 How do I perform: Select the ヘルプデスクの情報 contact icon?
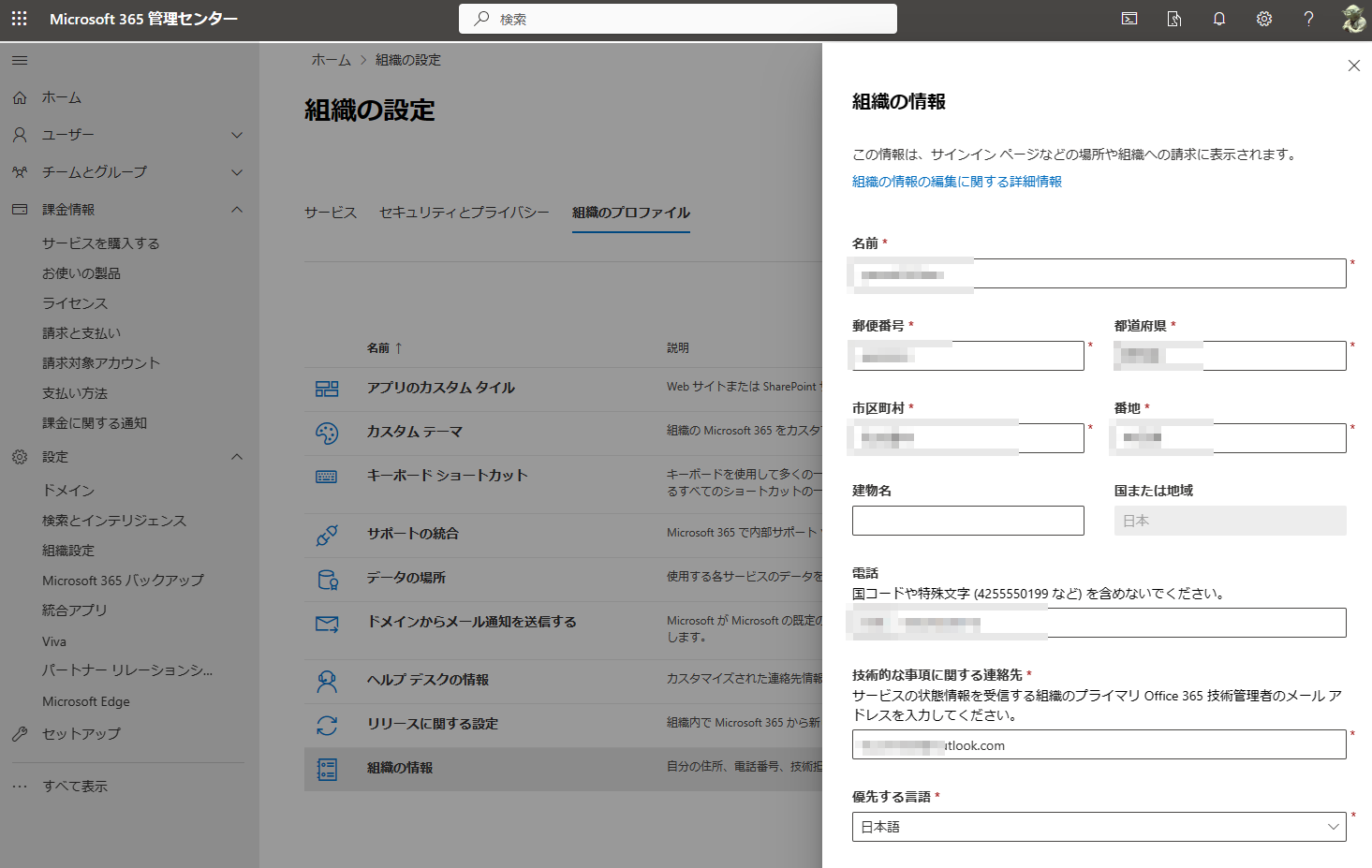[x=329, y=682]
